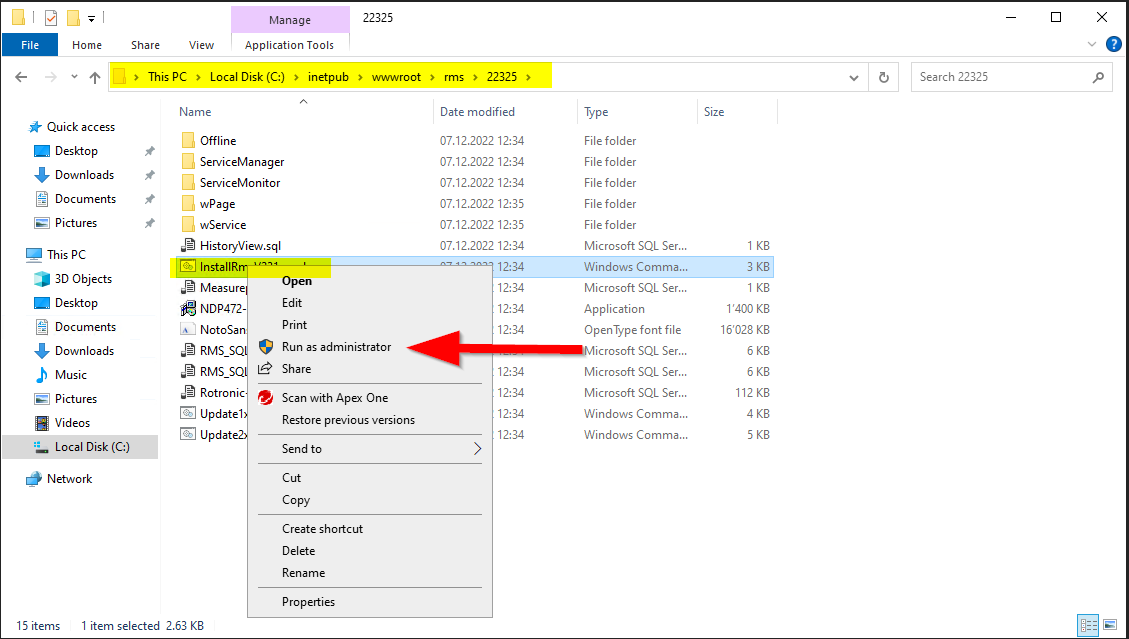Expand the Send to submenu
This screenshot has width=1129, height=639.
(x=370, y=449)
